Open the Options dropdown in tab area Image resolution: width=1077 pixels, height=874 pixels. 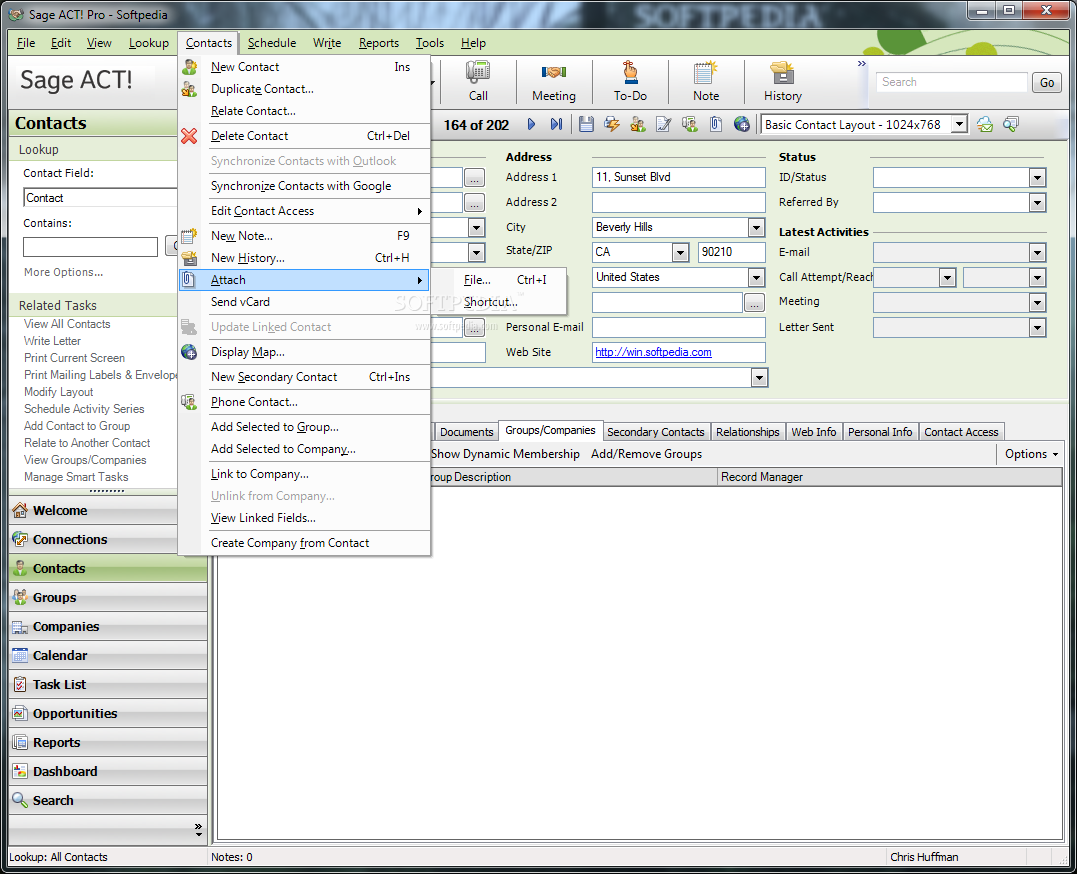coord(1031,453)
